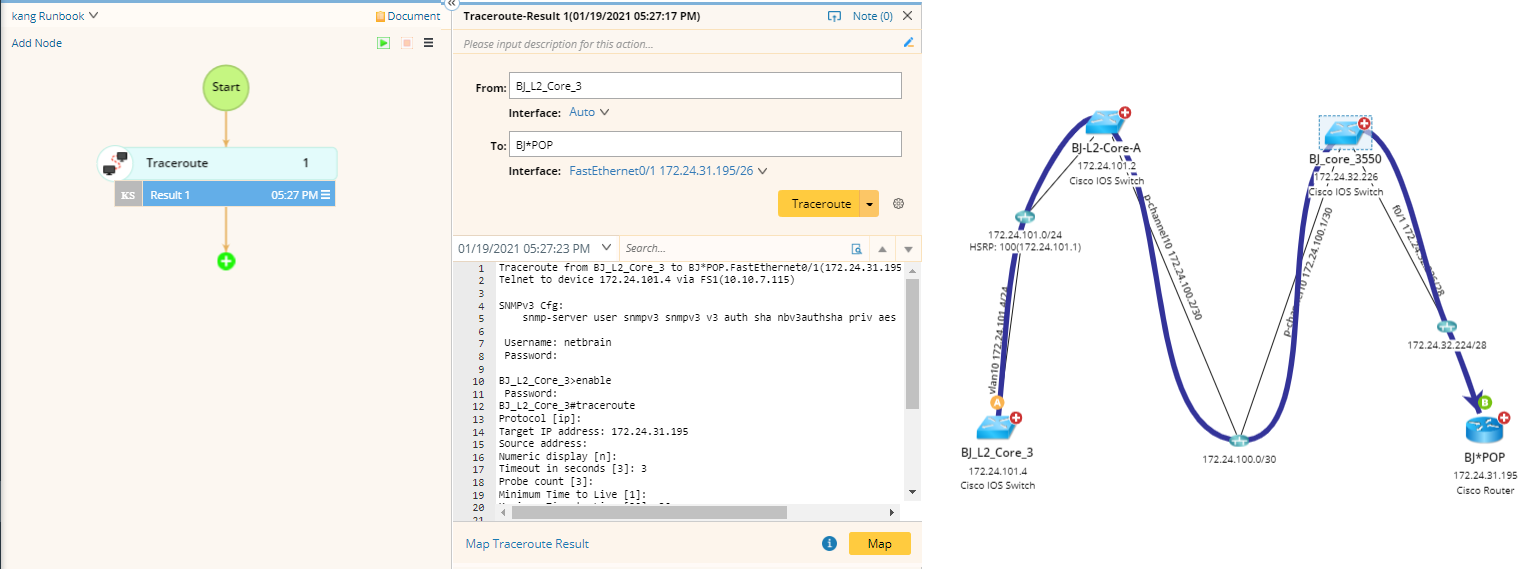
Task: Open Result 1 row menu icon
Action: pos(325,195)
